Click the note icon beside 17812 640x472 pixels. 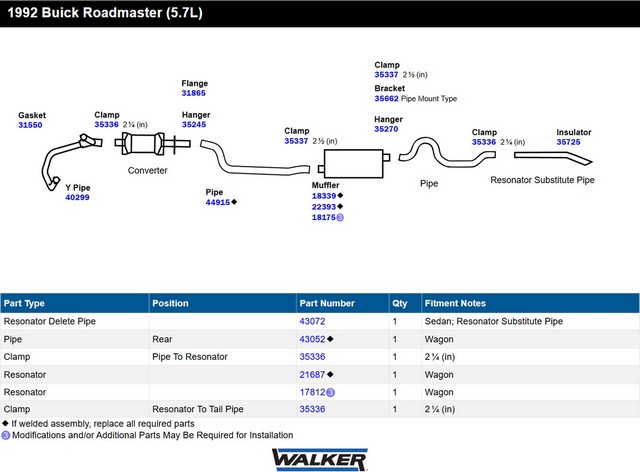331,392
